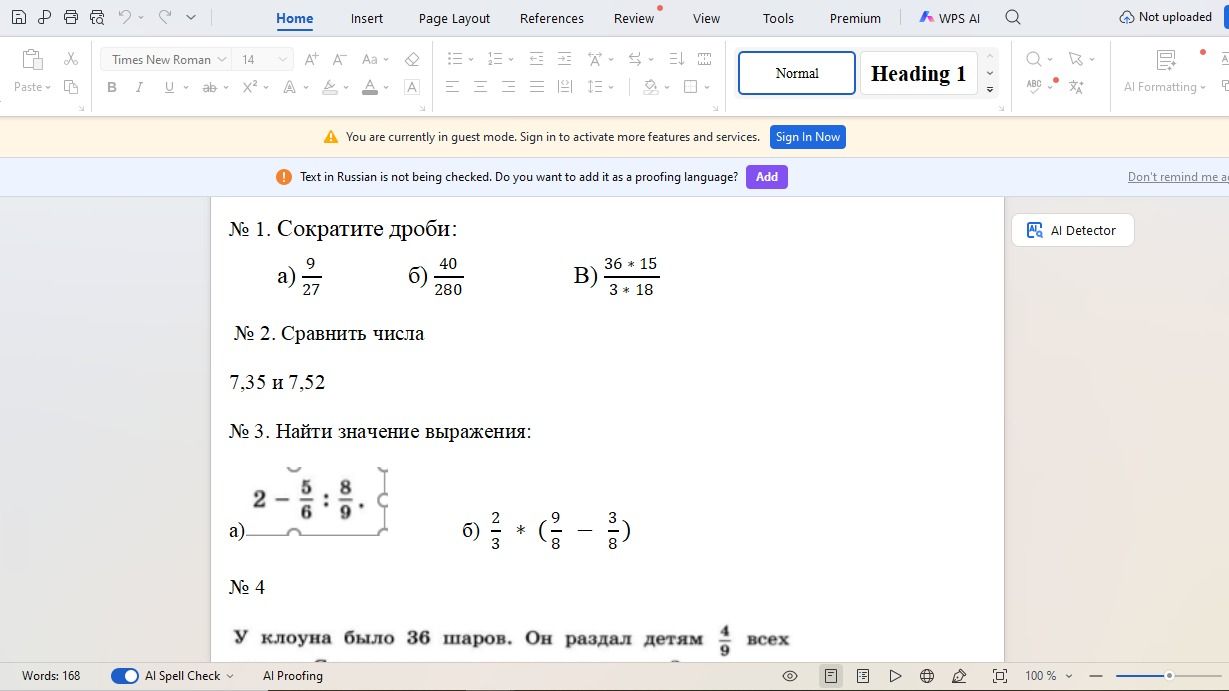
Task: Justify text alignment
Action: pyautogui.click(x=536, y=87)
